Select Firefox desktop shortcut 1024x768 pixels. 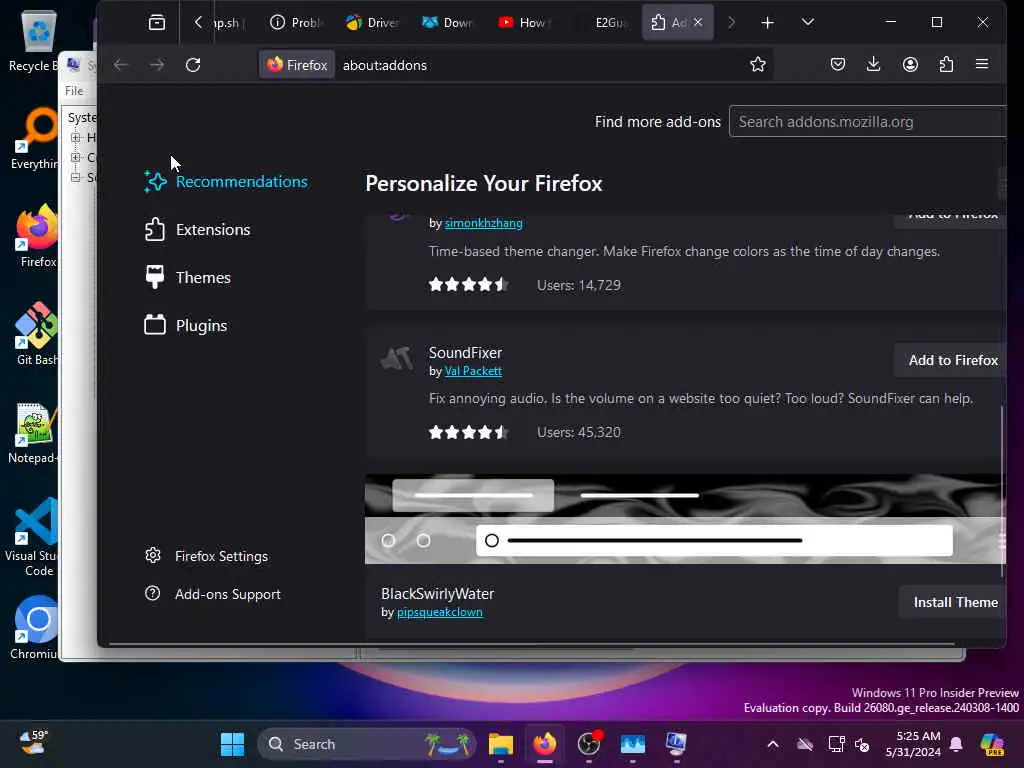click(37, 236)
